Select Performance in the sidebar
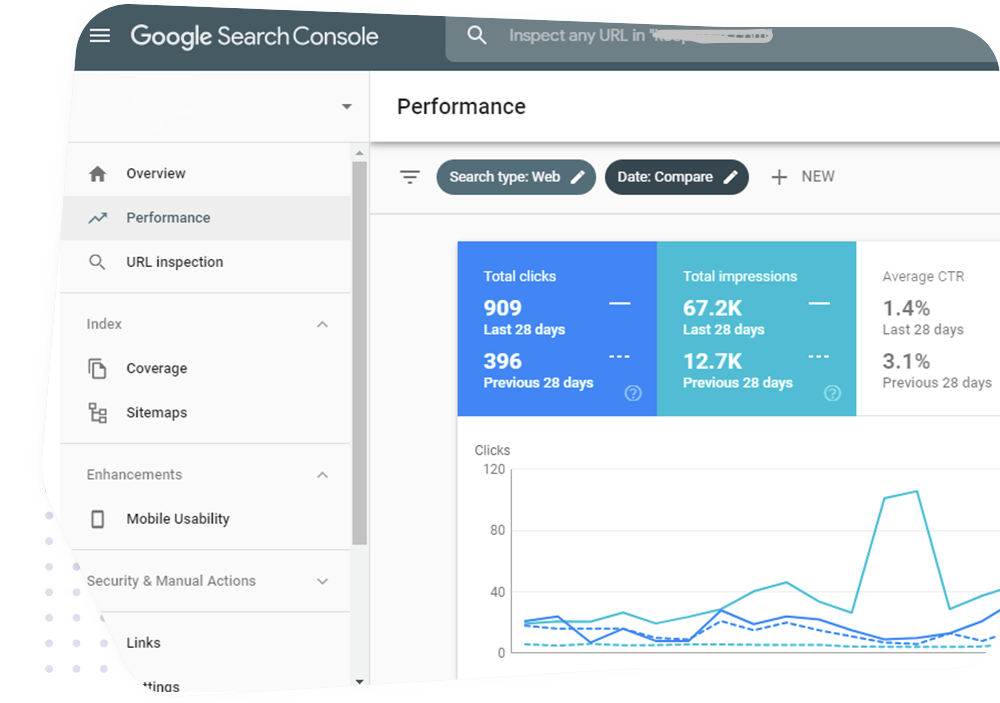 click(x=205, y=218)
